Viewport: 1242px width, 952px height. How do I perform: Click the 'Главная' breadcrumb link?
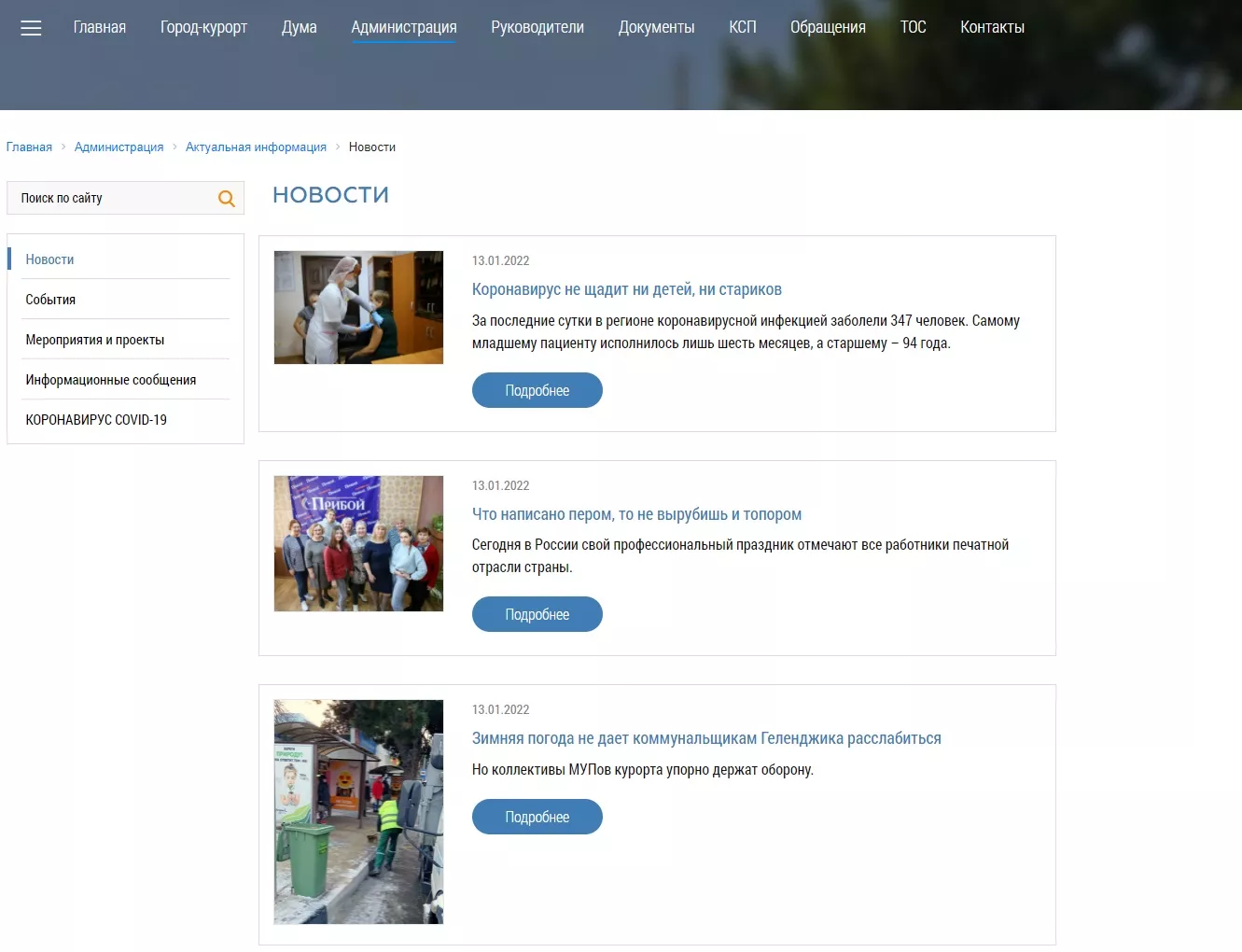coord(29,147)
